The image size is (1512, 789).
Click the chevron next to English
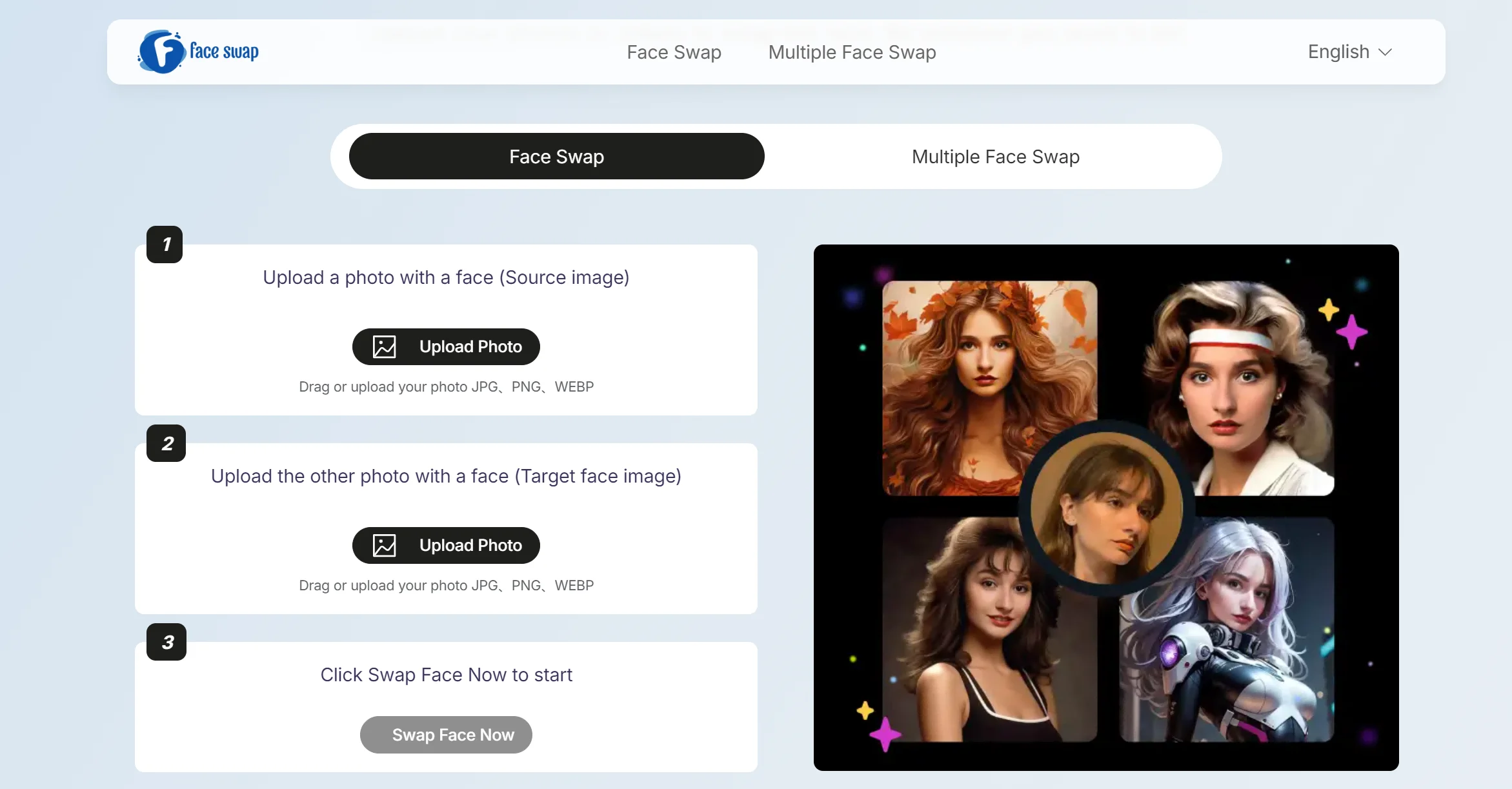(x=1385, y=52)
